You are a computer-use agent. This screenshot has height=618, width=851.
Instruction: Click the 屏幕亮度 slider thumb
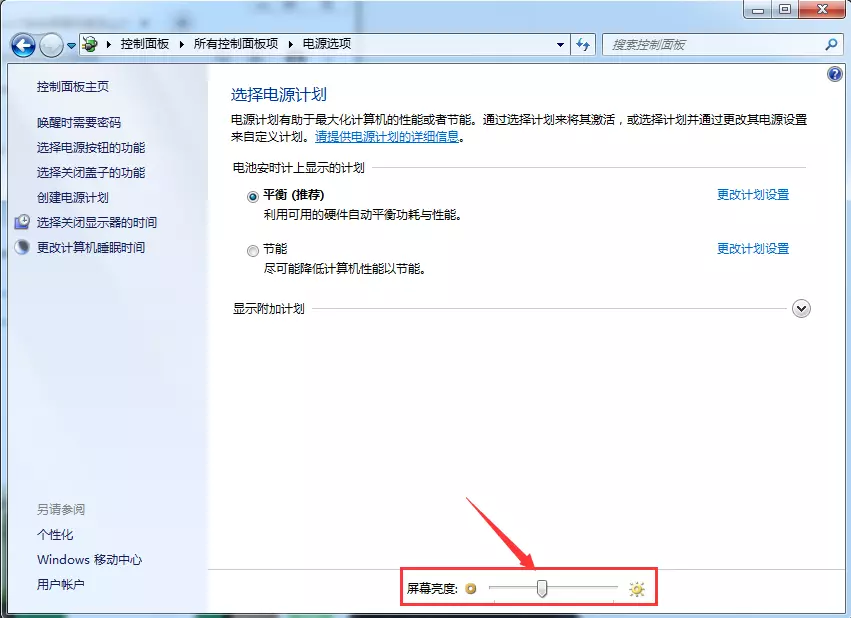pos(542,588)
